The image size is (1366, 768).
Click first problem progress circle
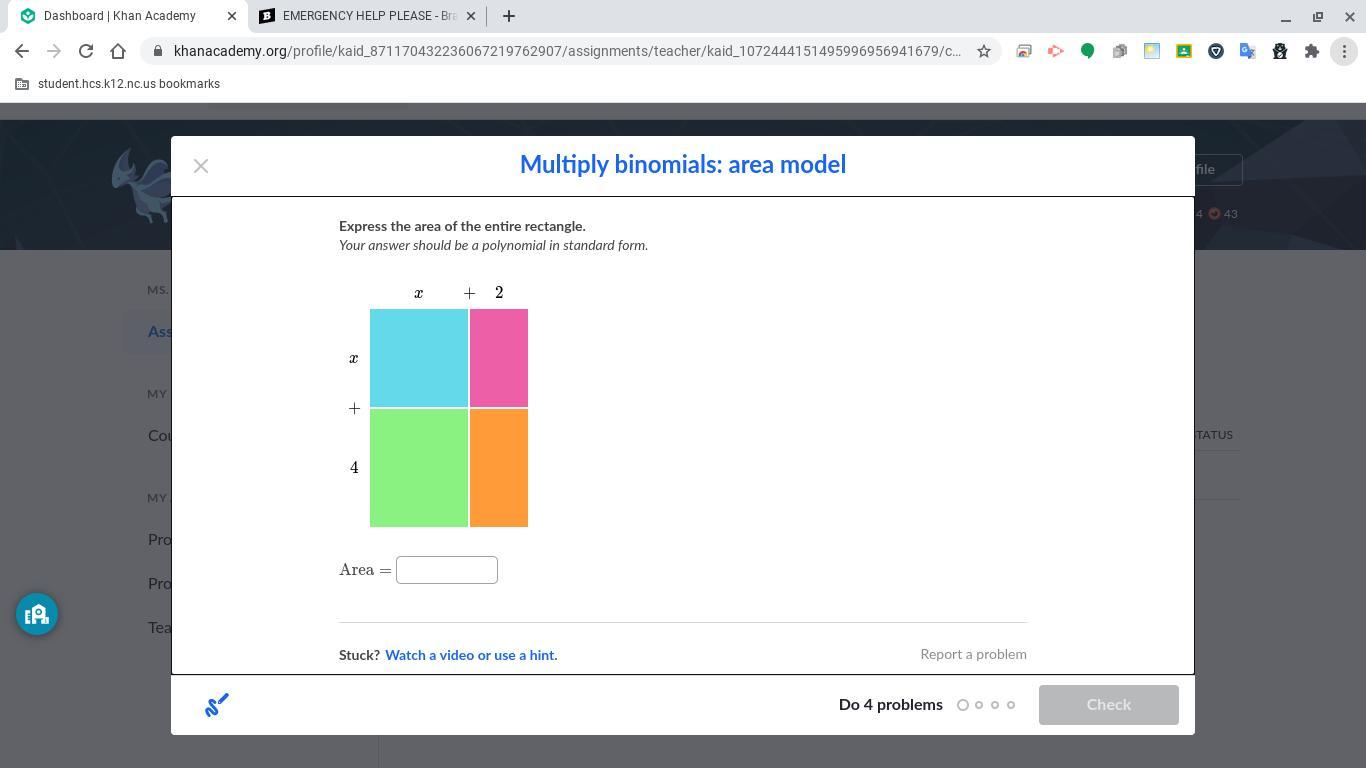(x=963, y=705)
